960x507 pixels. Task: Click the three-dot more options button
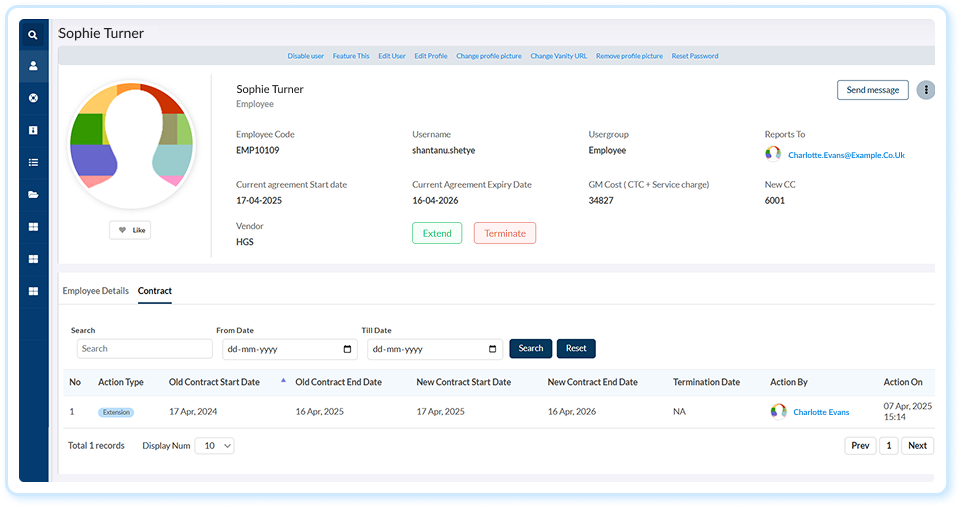click(x=926, y=90)
